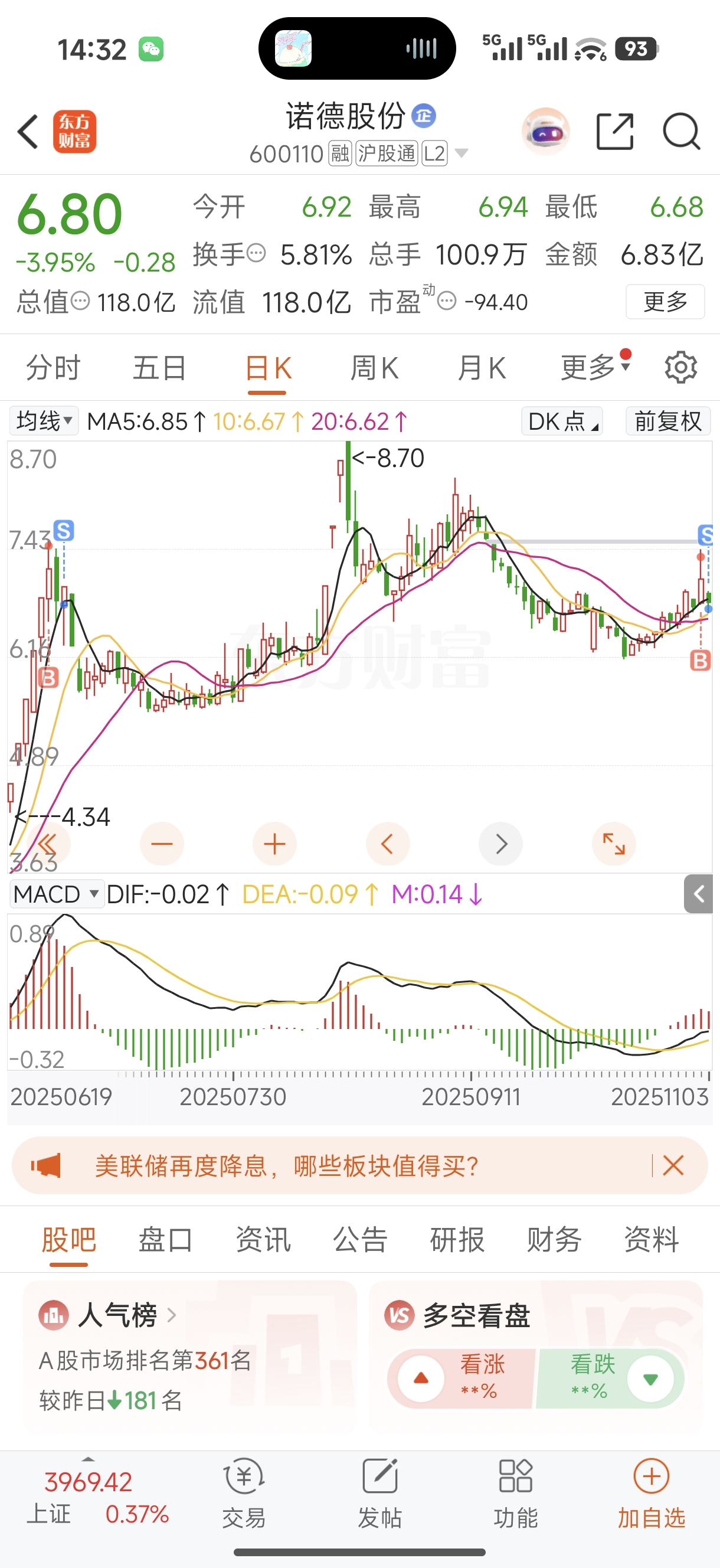Open the 资料 tab
This screenshot has width=720, height=1568.
pyautogui.click(x=652, y=1239)
